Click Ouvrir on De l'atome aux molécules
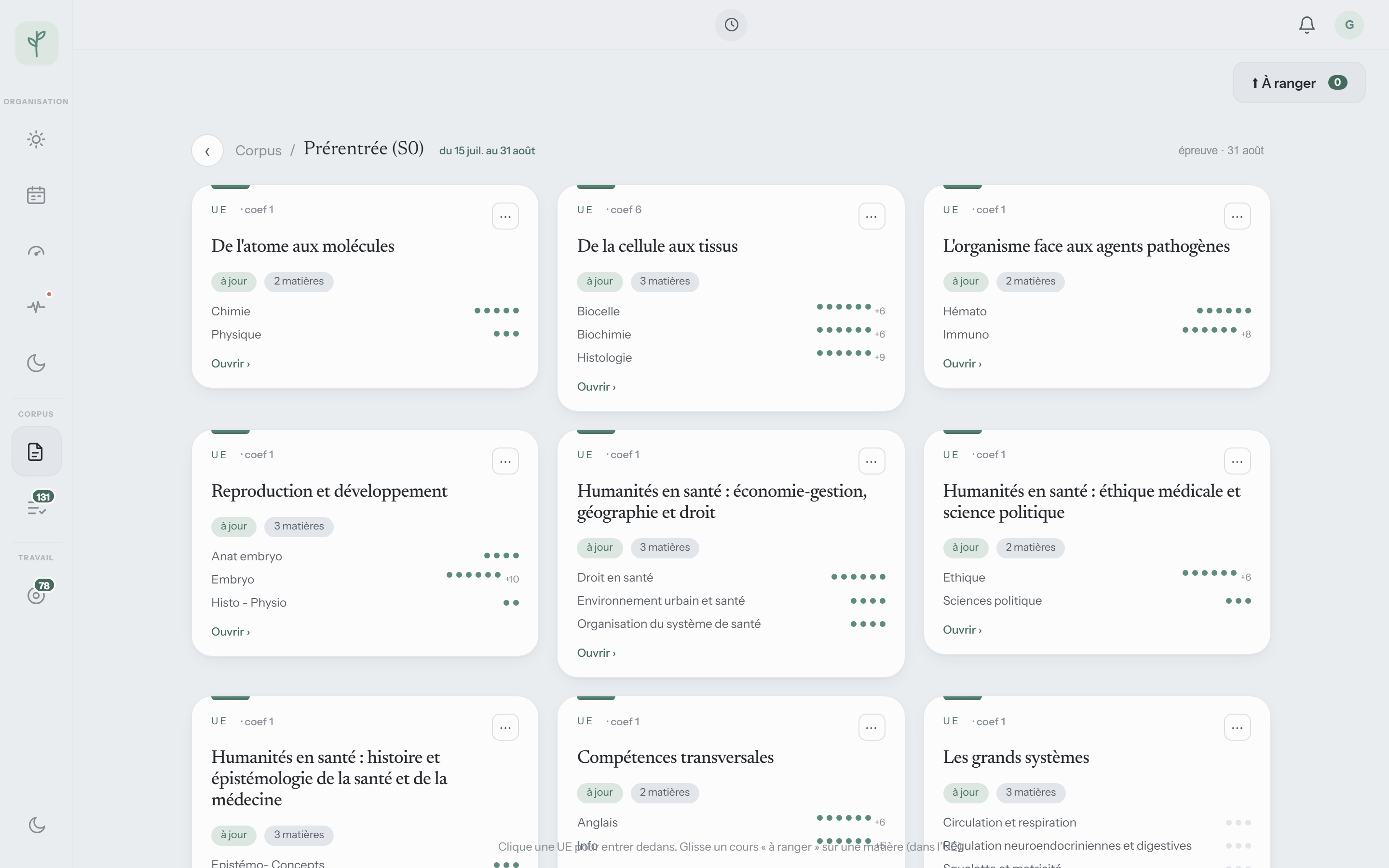This screenshot has height=868, width=1389. 231,364
